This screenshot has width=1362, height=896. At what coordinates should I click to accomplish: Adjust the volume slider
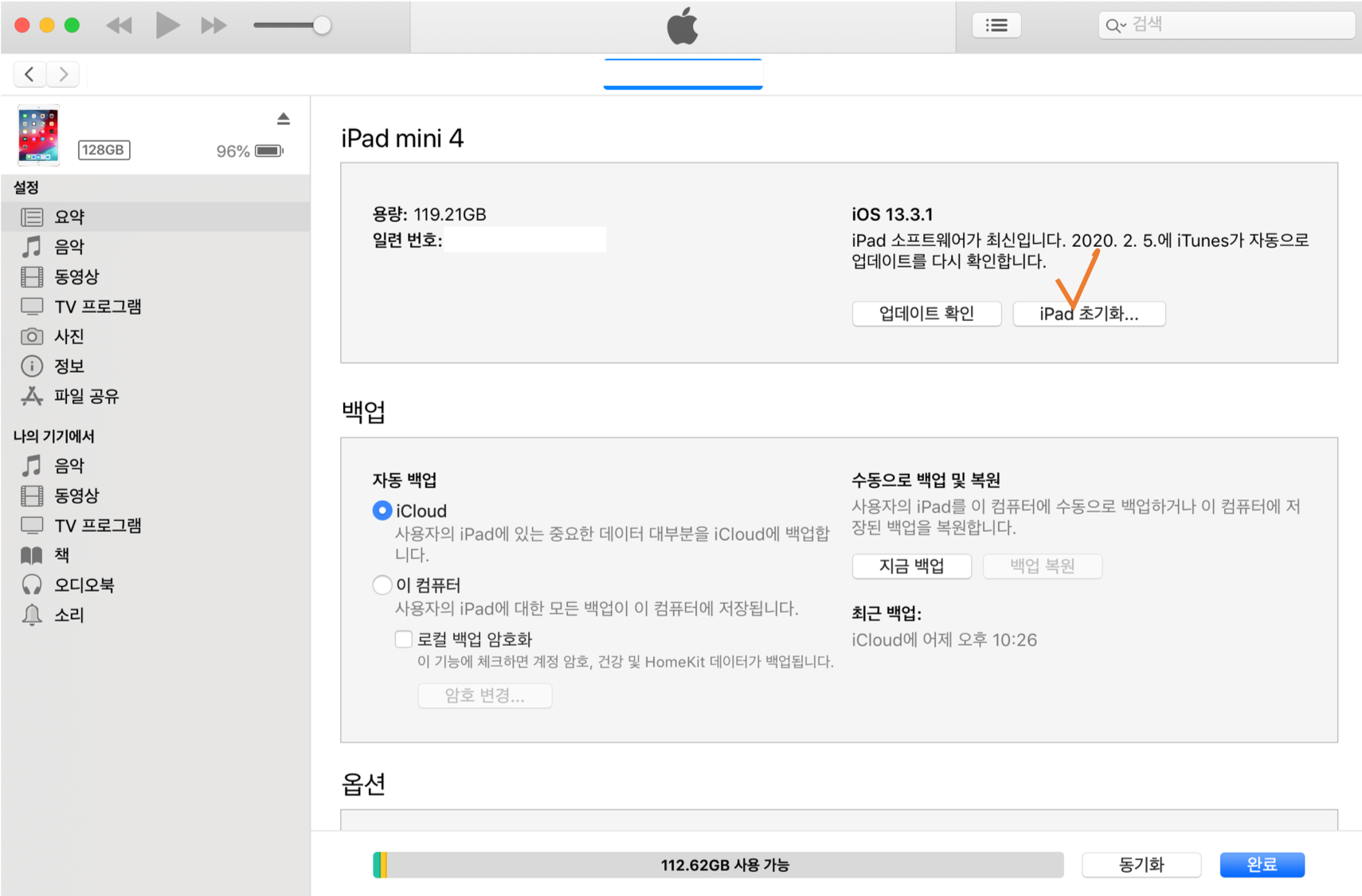click(292, 25)
